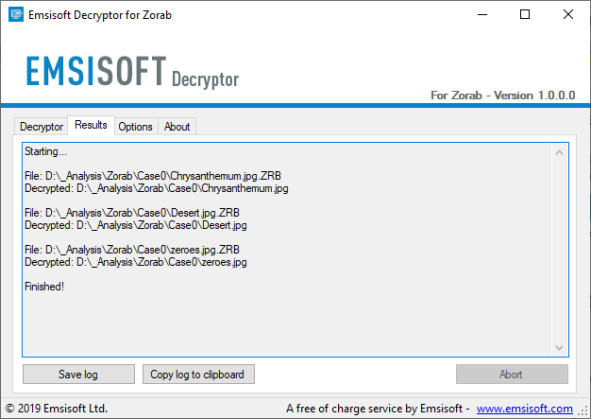Click the log scrollbar up arrow
This screenshot has height=419, width=591.
pyautogui.click(x=559, y=153)
